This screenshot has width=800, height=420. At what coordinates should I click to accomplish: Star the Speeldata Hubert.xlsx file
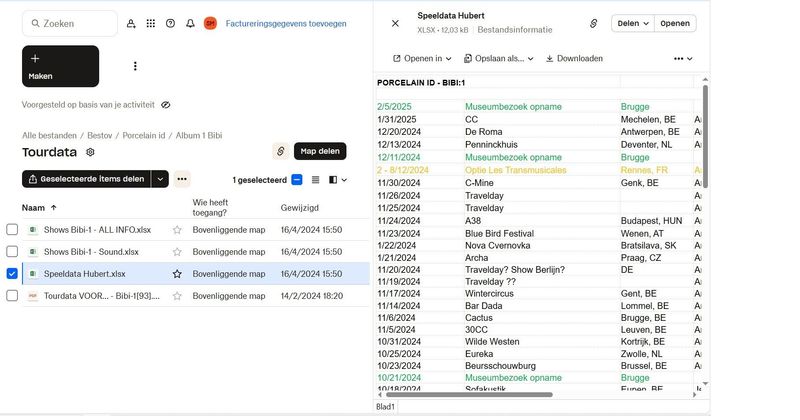point(177,273)
